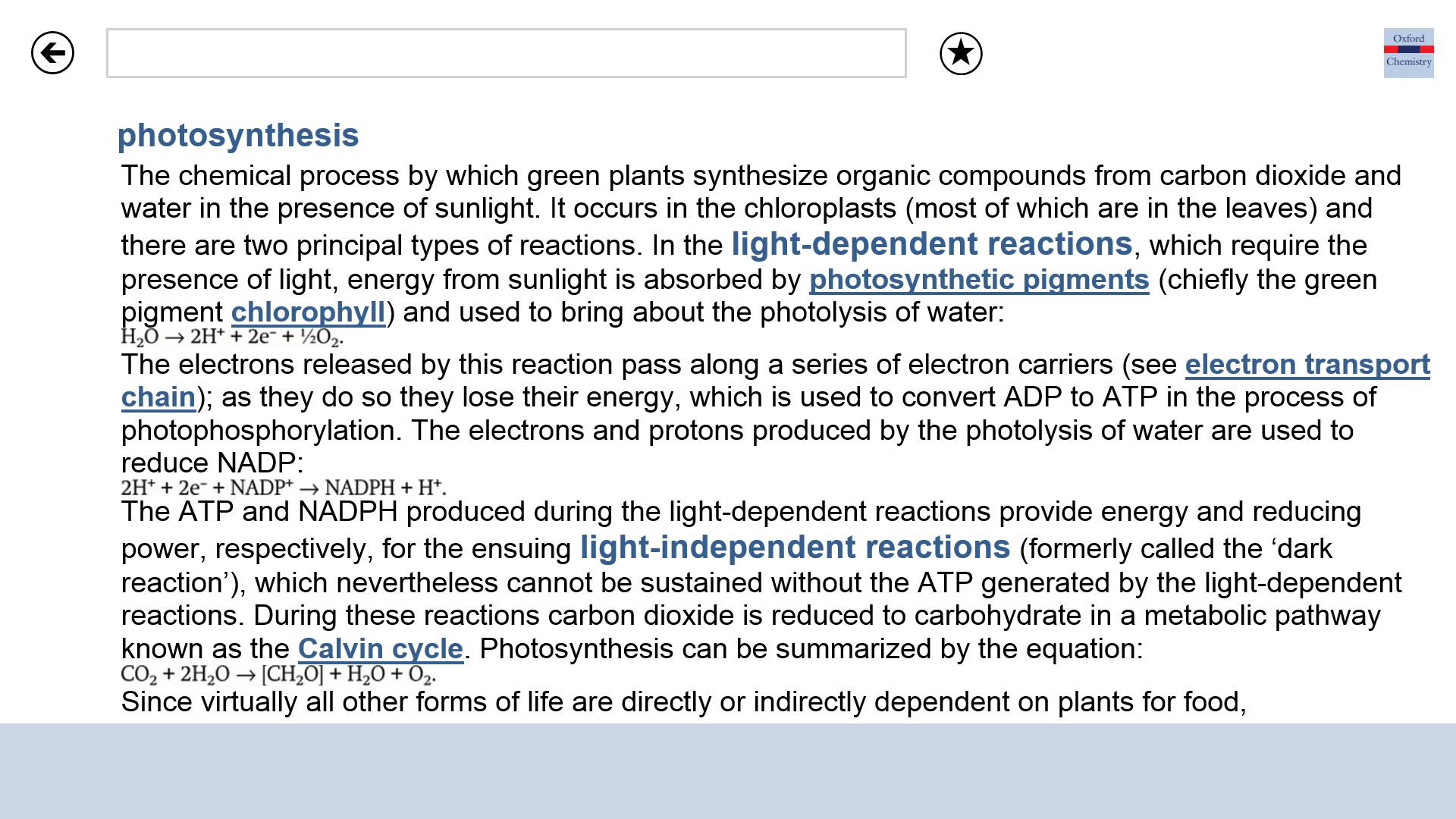Image resolution: width=1456 pixels, height=819 pixels.
Task: Select the bold 'light-independent reactions' term
Action: 795,548
